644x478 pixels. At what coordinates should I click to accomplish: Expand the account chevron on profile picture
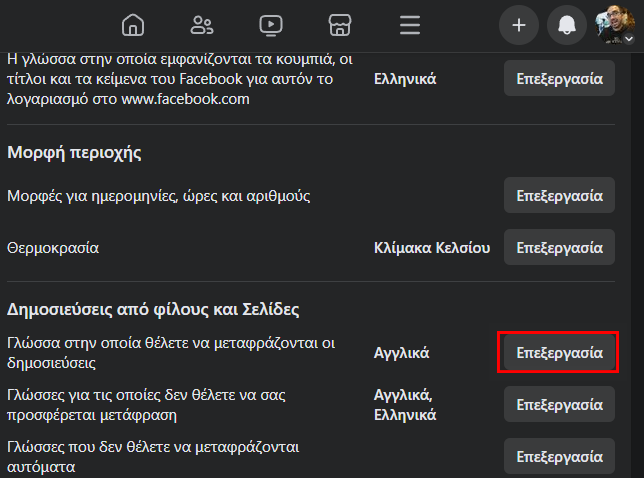tap(629, 39)
